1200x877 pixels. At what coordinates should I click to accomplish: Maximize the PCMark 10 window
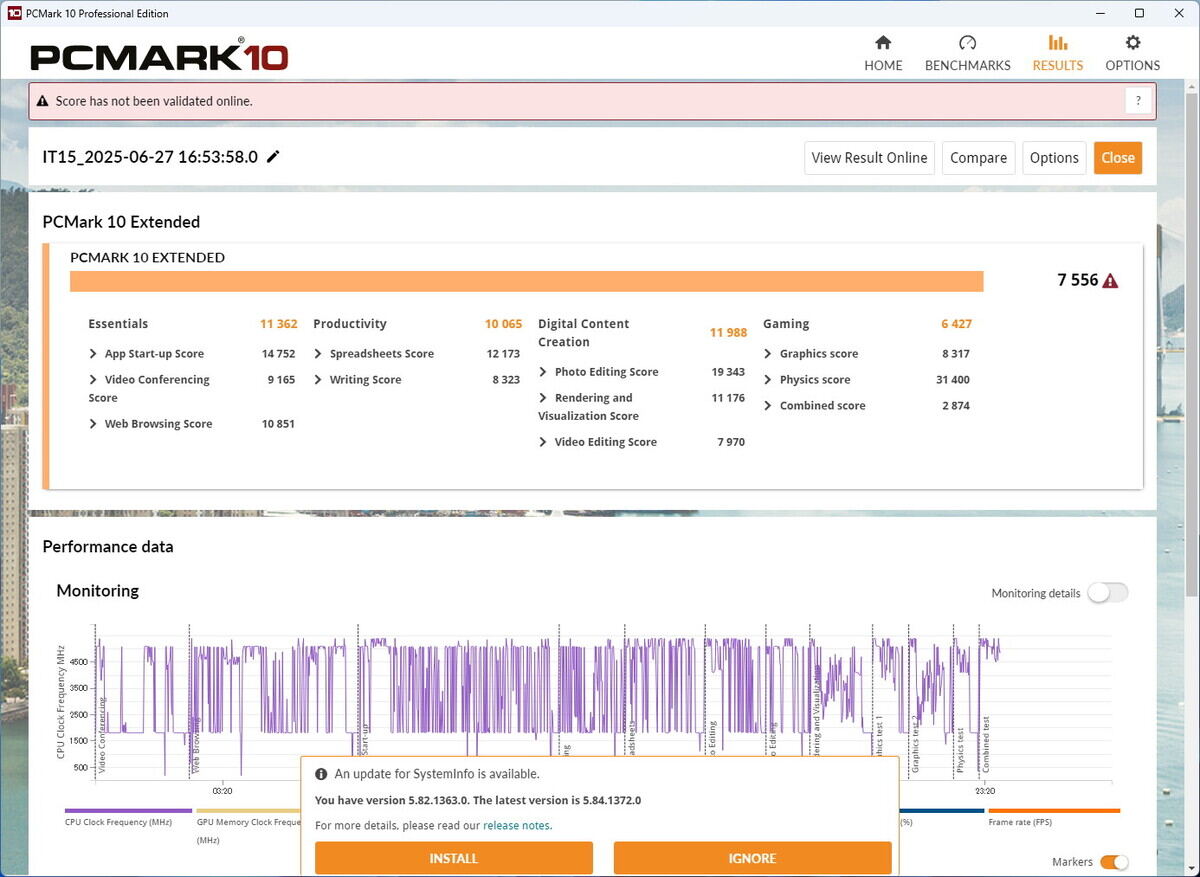coord(1139,13)
